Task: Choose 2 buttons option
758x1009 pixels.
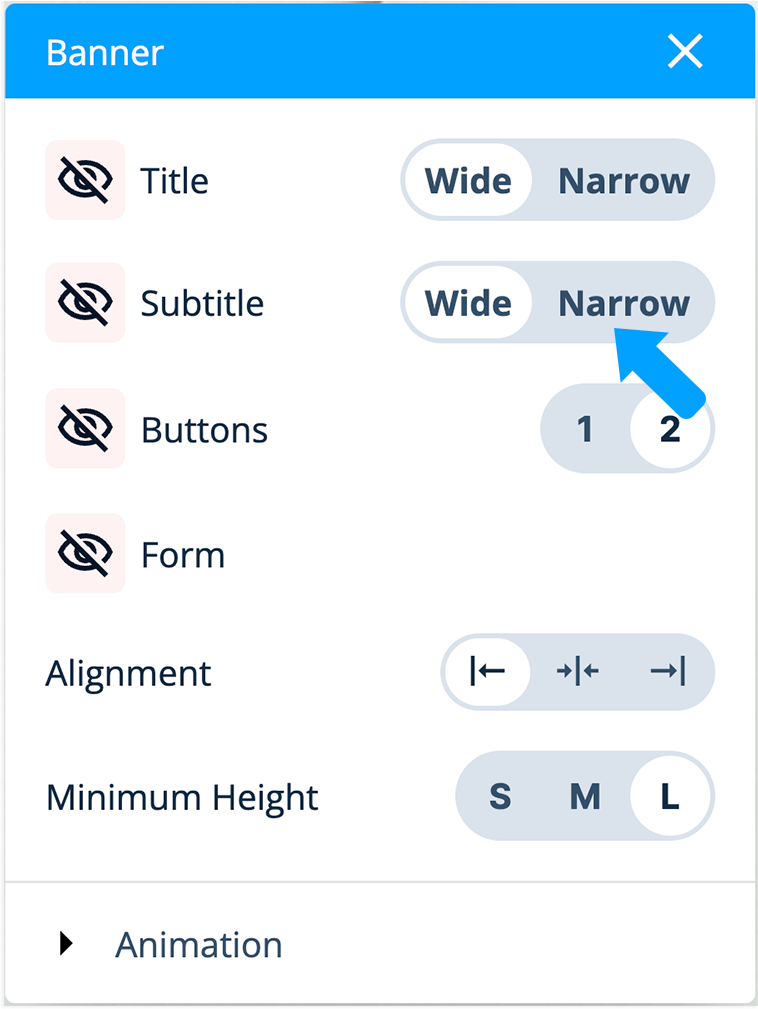Action: coord(670,429)
